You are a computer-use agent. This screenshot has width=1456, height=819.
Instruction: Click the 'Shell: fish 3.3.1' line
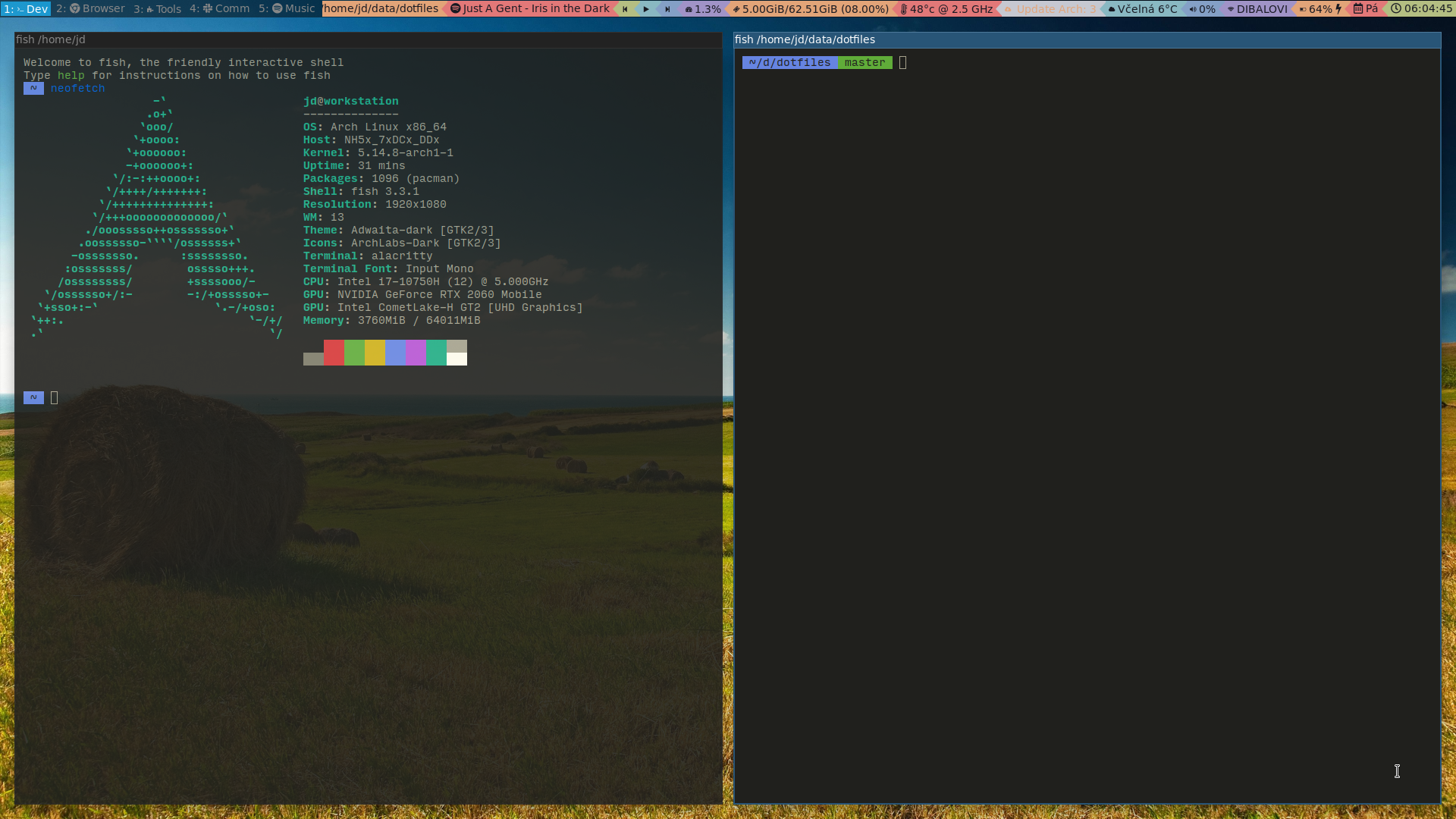361,192
